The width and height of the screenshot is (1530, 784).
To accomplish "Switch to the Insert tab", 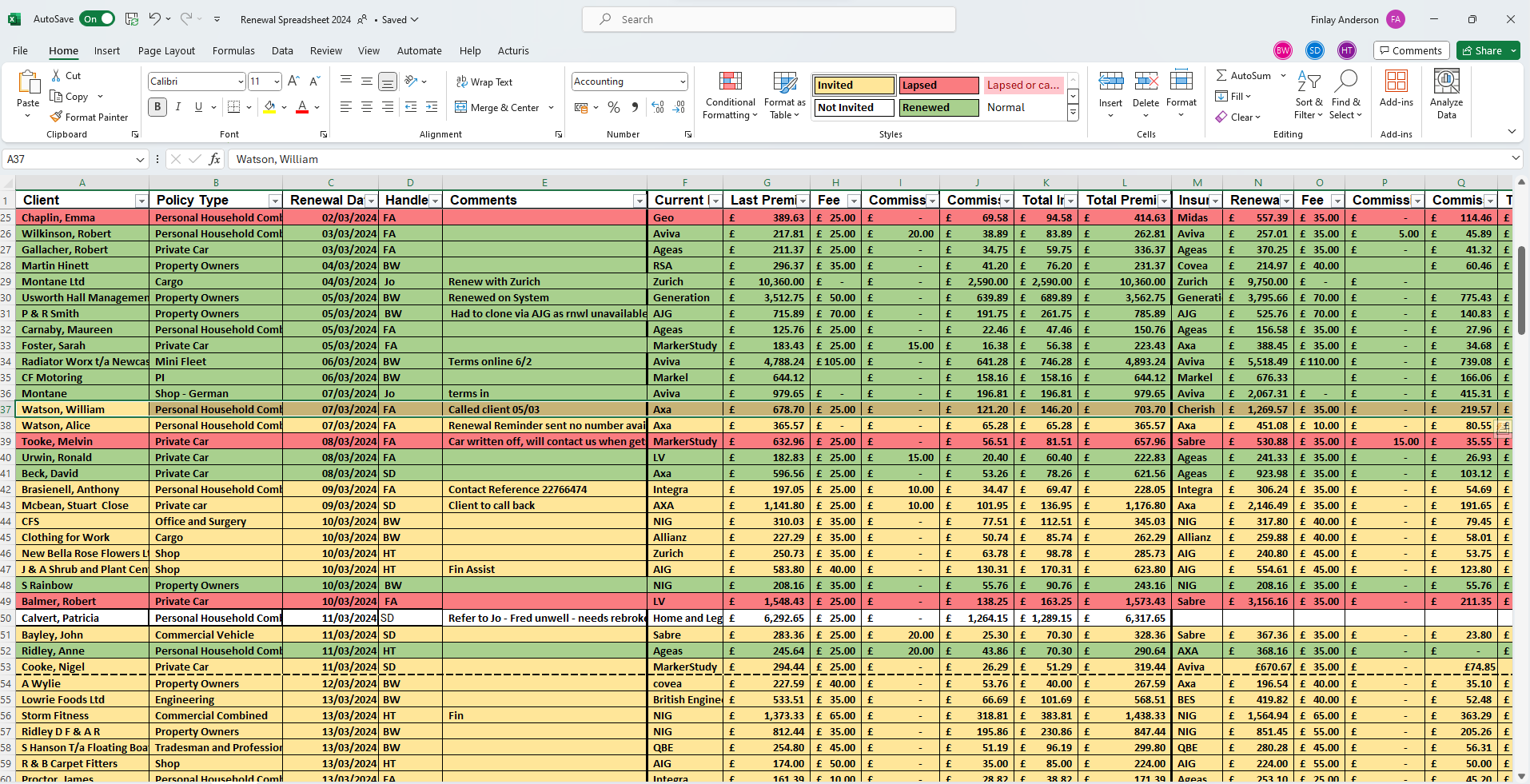I will pyautogui.click(x=107, y=50).
